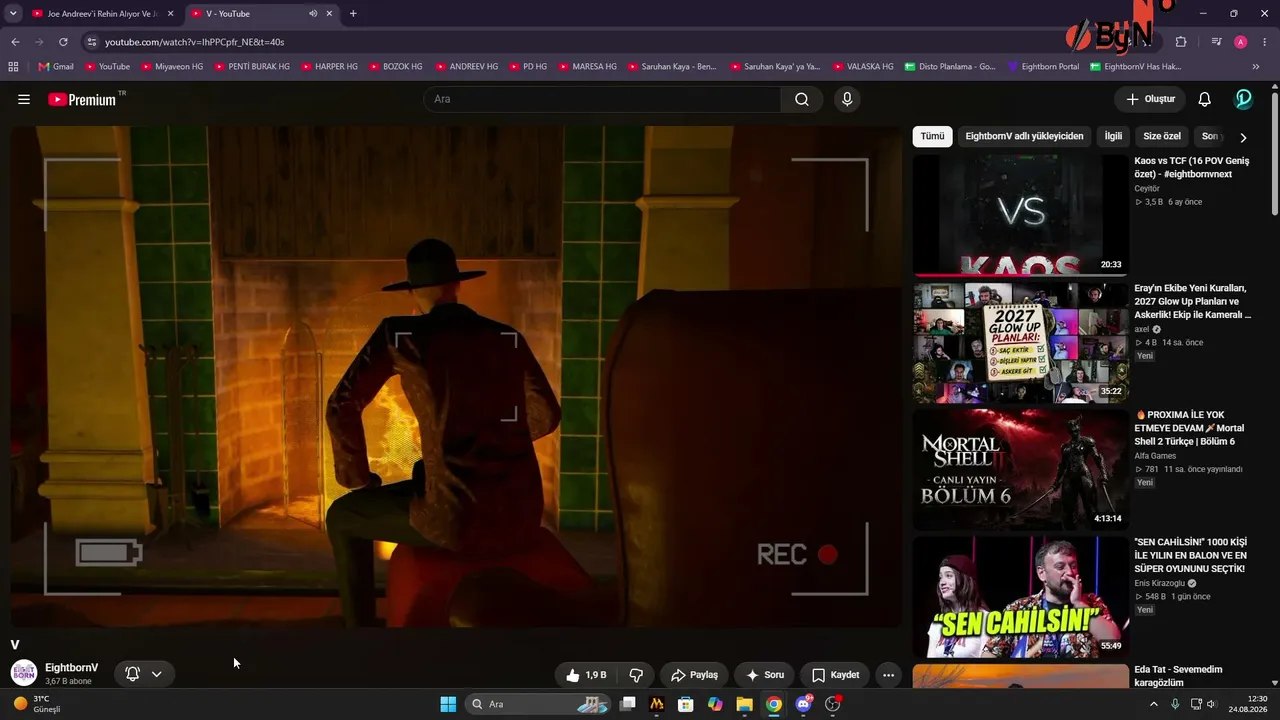Click the Soru ask button
The height and width of the screenshot is (720, 1280).
(765, 675)
